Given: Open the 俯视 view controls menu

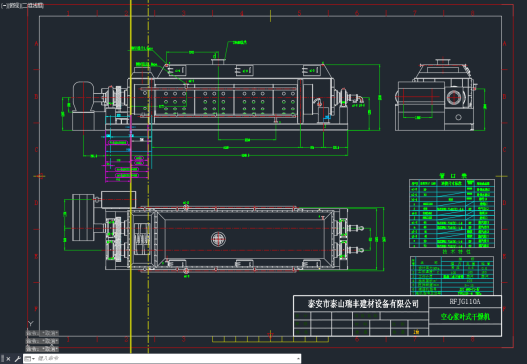Looking at the screenshot, I should coord(14,5).
